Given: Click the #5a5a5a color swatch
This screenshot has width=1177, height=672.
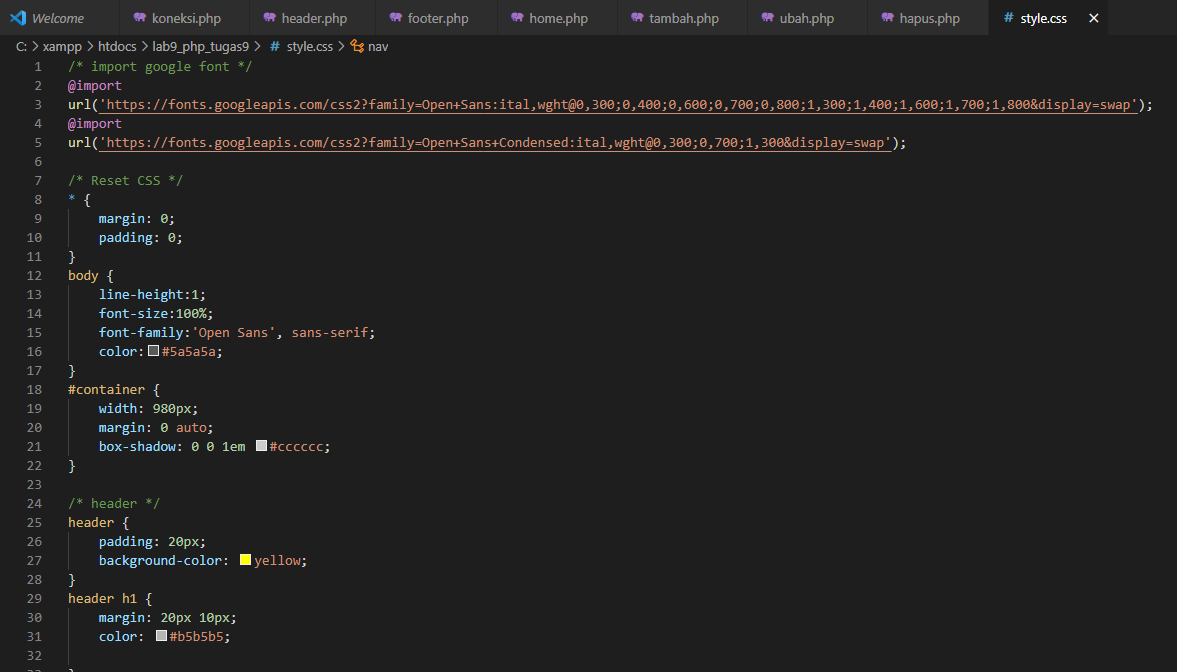Looking at the screenshot, I should [x=154, y=351].
